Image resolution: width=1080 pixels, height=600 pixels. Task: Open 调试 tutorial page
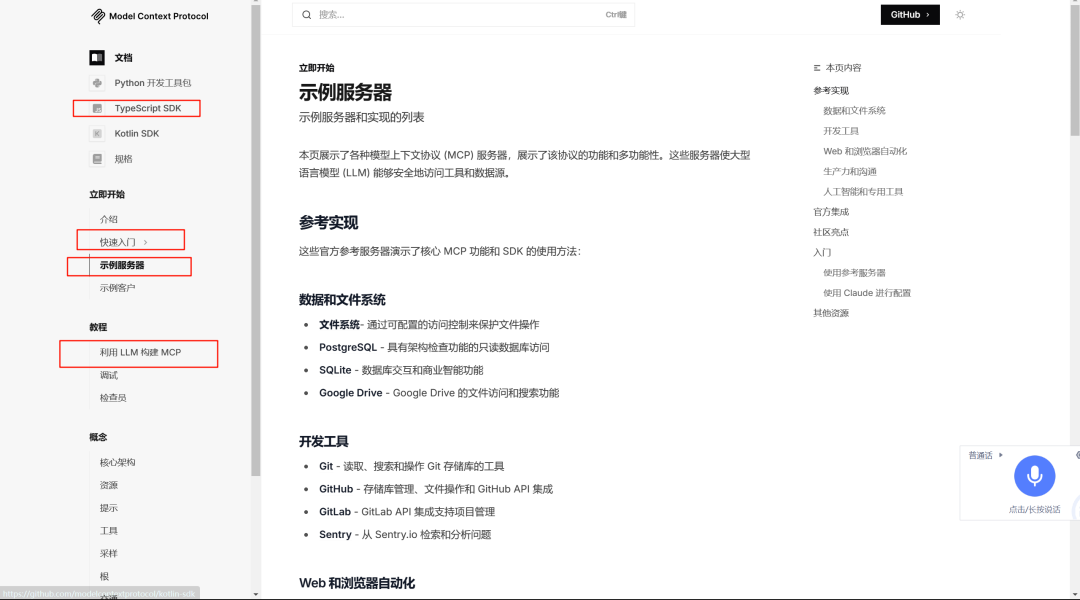click(109, 375)
